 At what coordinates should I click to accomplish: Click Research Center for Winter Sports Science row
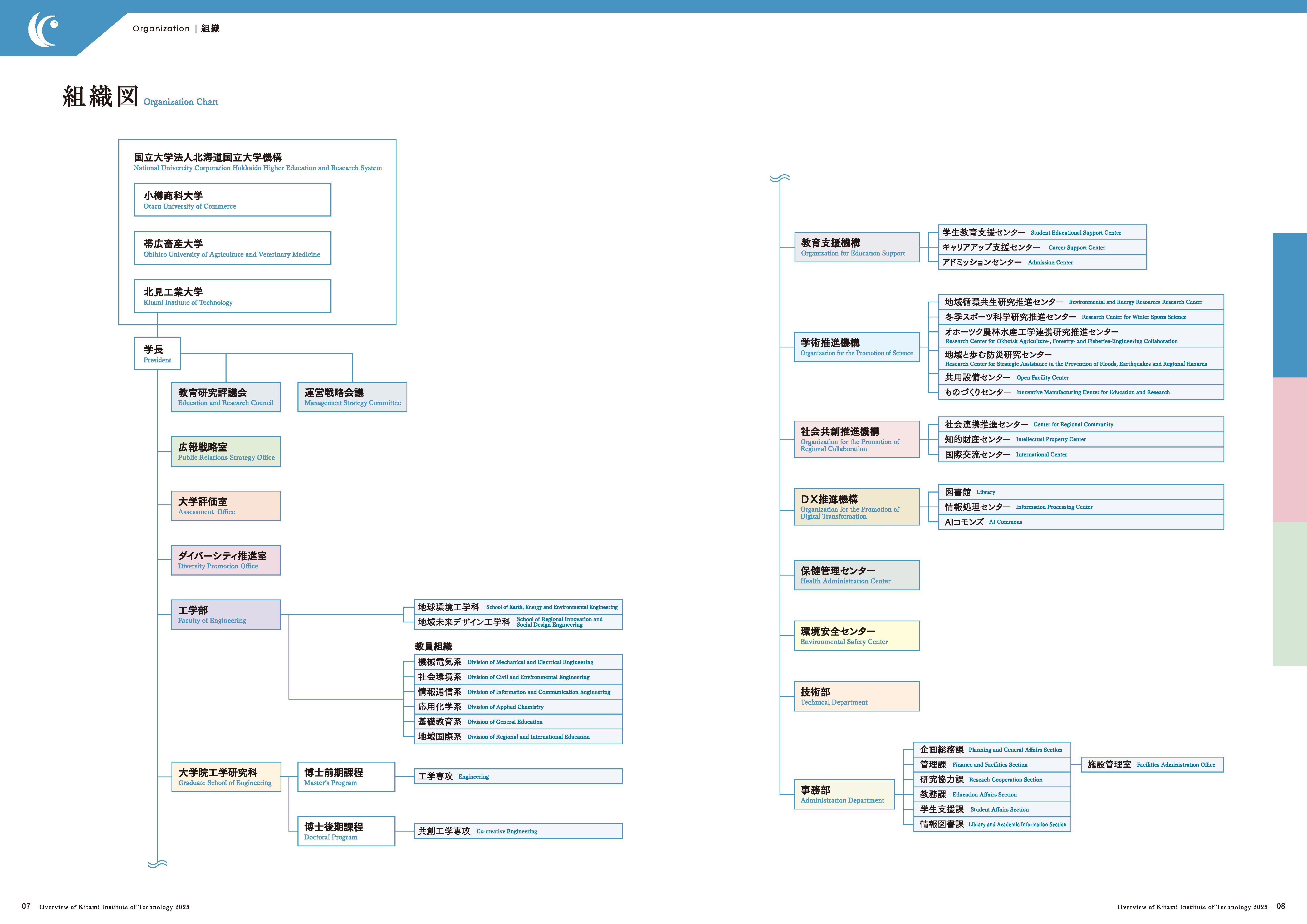[1081, 317]
